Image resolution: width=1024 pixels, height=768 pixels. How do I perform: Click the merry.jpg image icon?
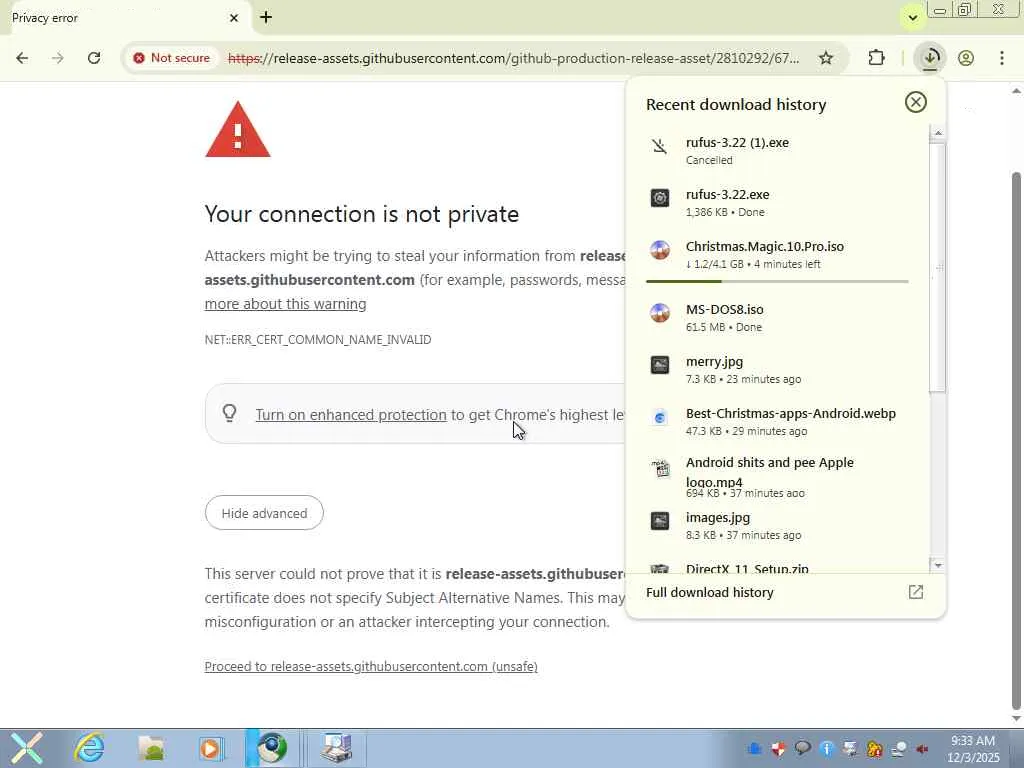coord(660,364)
